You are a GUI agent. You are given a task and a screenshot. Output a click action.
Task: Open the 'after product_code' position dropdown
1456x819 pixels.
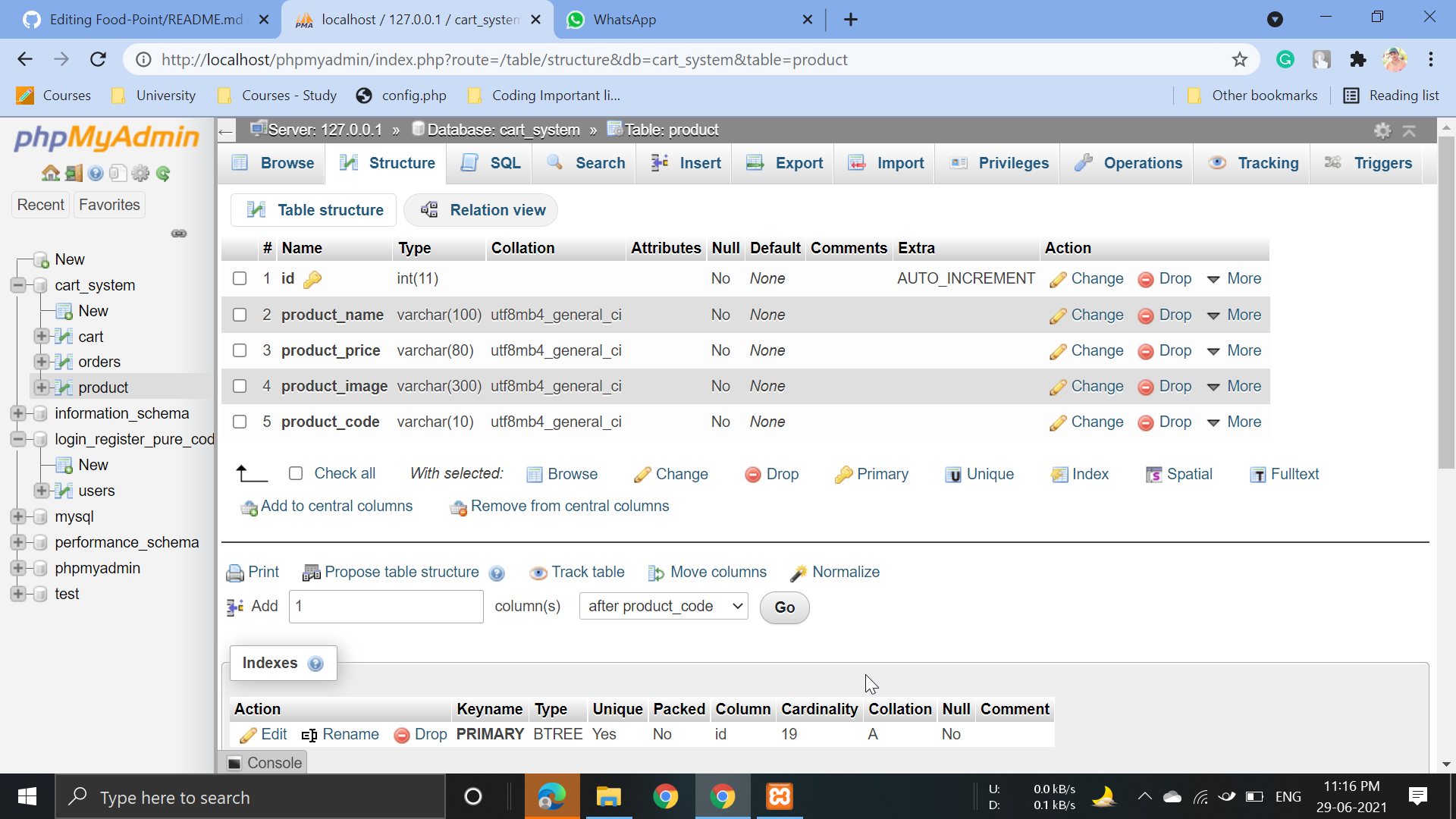[664, 607]
